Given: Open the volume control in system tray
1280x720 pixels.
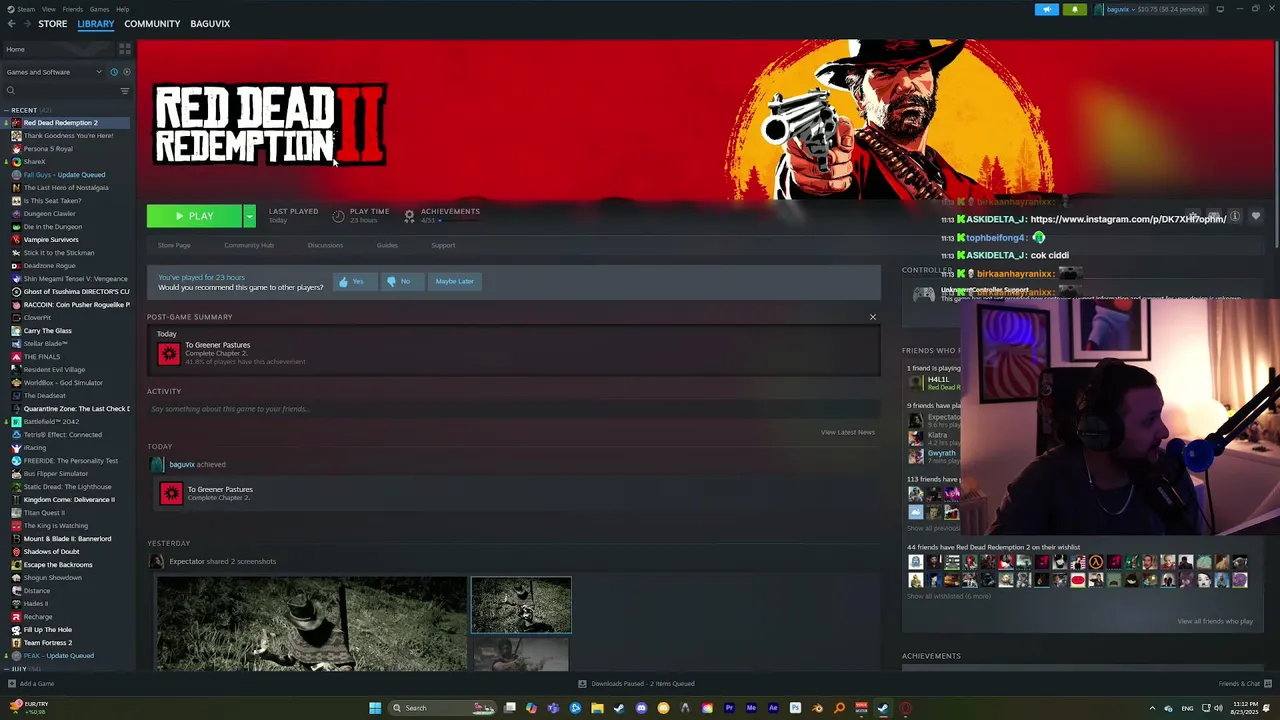Looking at the screenshot, I should [1218, 708].
